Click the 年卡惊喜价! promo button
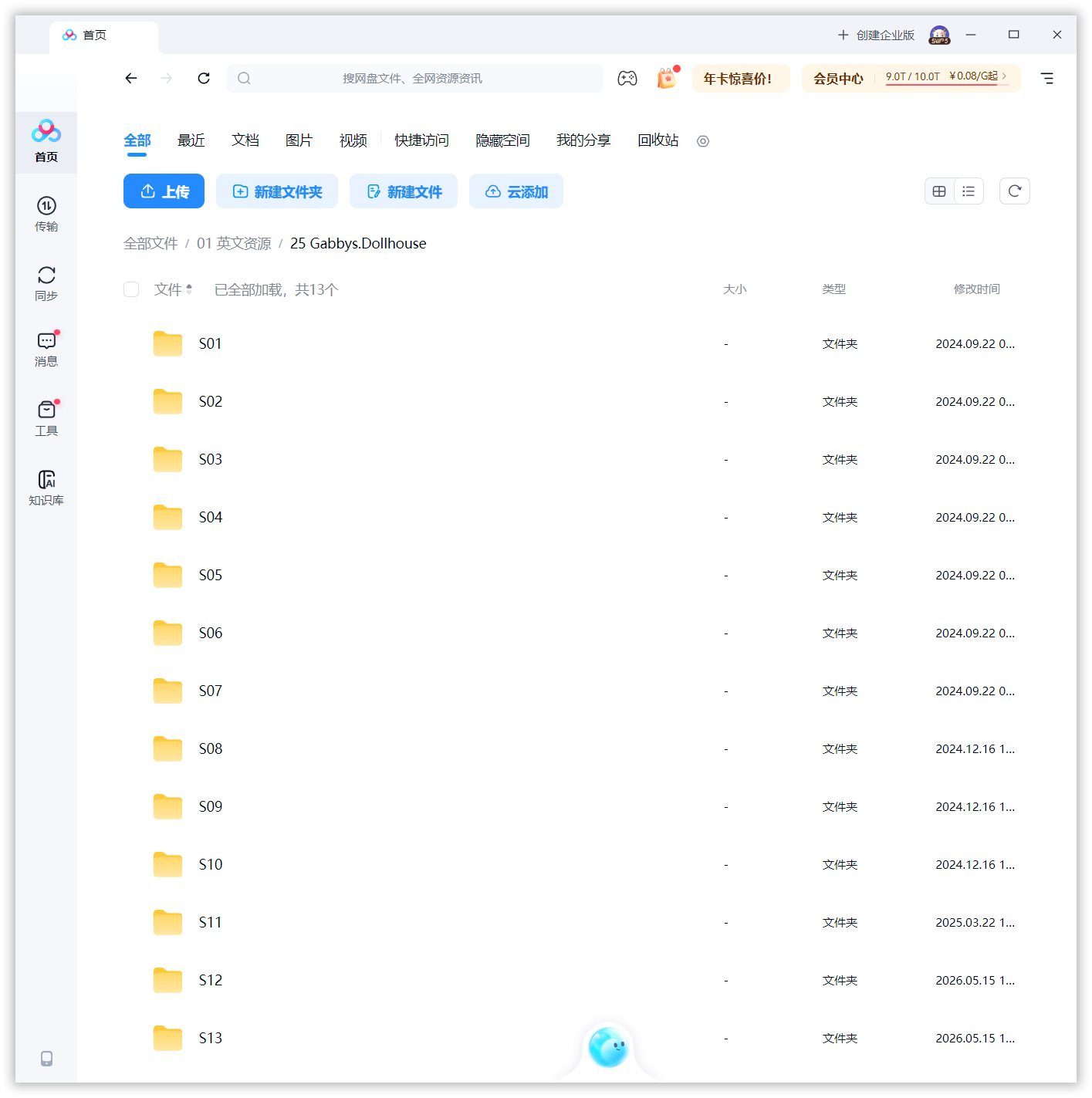 tap(741, 78)
